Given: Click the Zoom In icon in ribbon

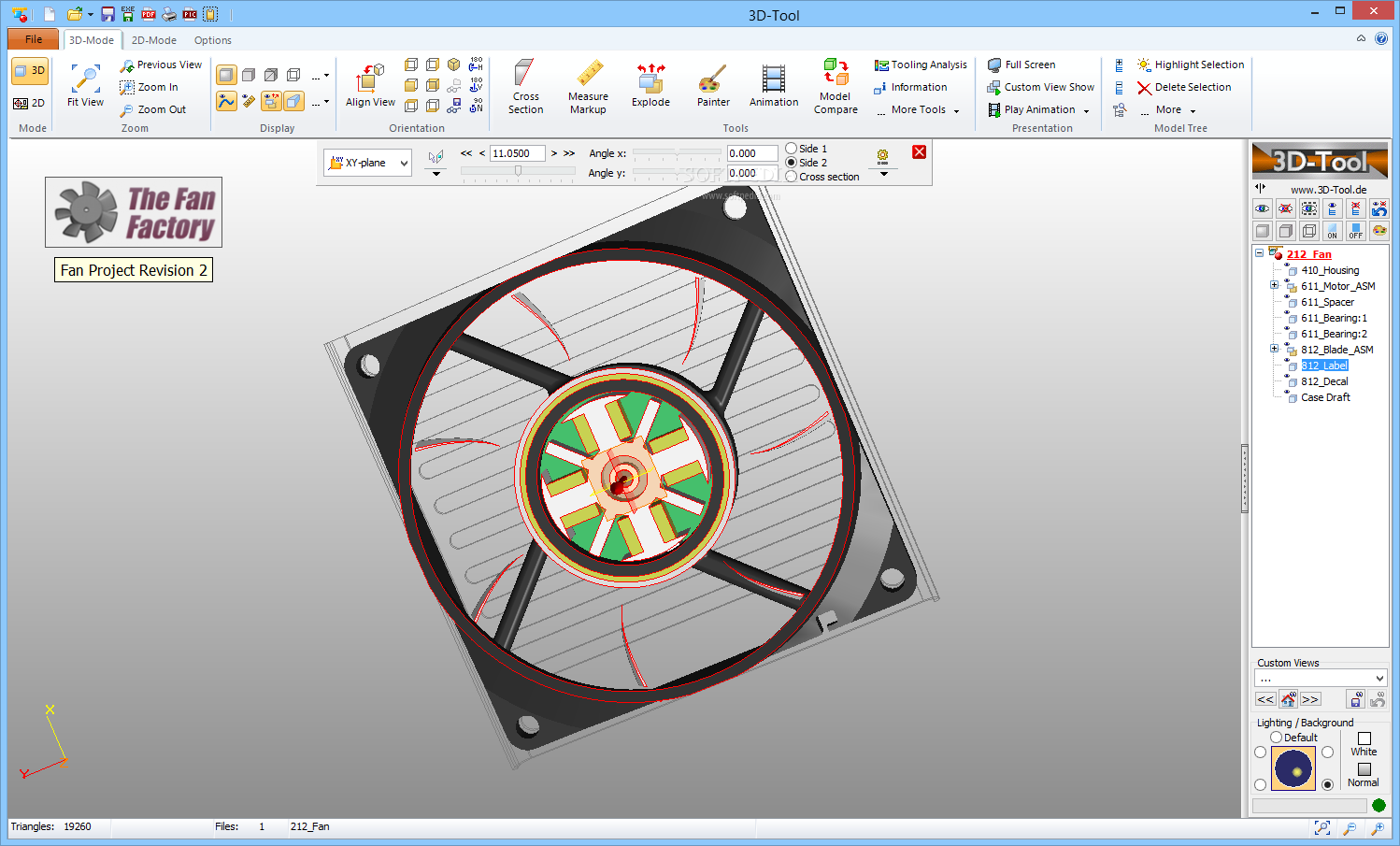Looking at the screenshot, I should pos(127,87).
